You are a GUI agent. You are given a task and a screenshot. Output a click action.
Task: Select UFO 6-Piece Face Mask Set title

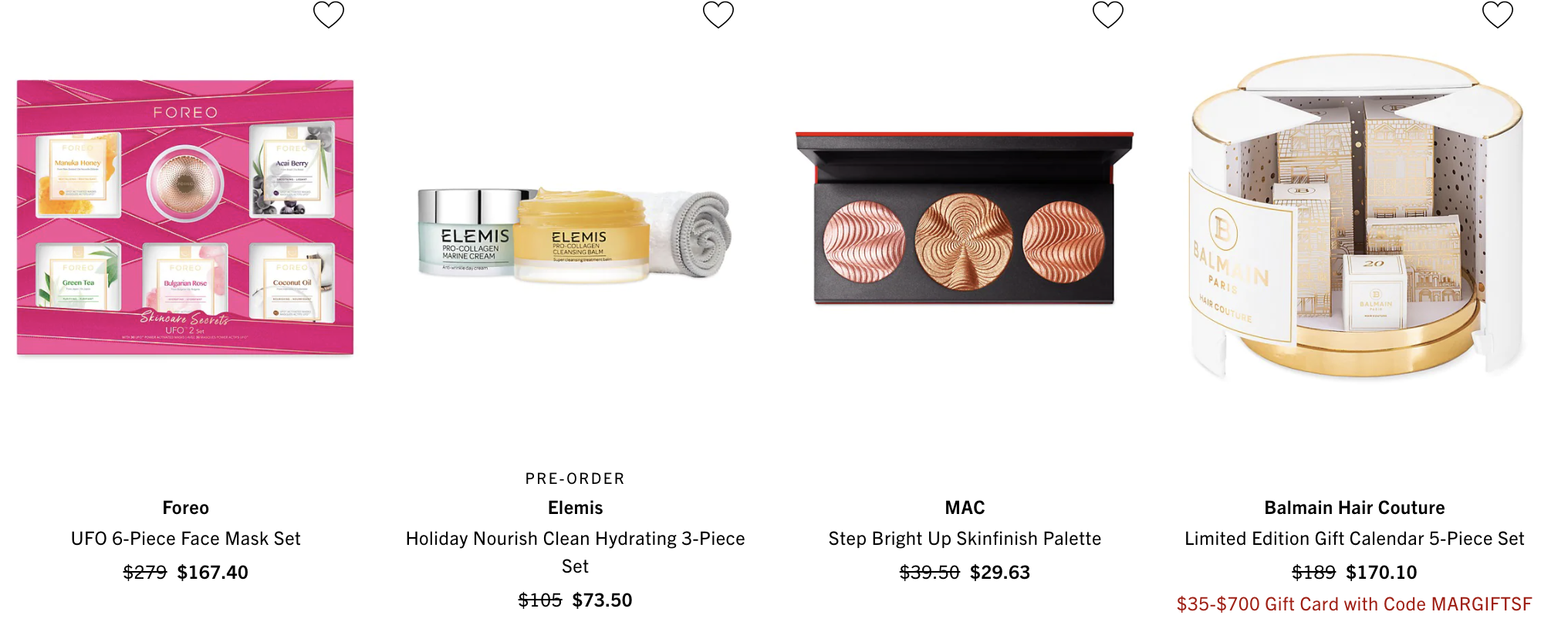[x=186, y=539]
